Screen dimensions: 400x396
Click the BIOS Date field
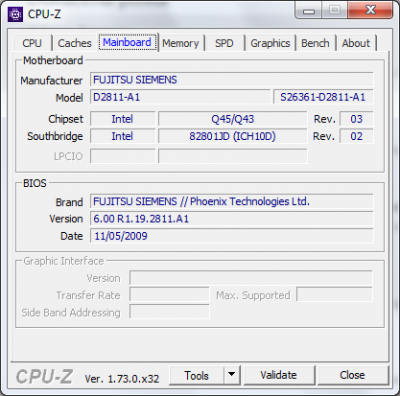[232, 236]
